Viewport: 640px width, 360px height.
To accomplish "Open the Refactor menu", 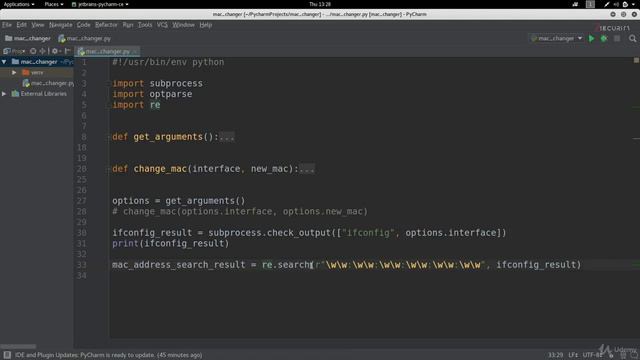I will click(106, 25).
